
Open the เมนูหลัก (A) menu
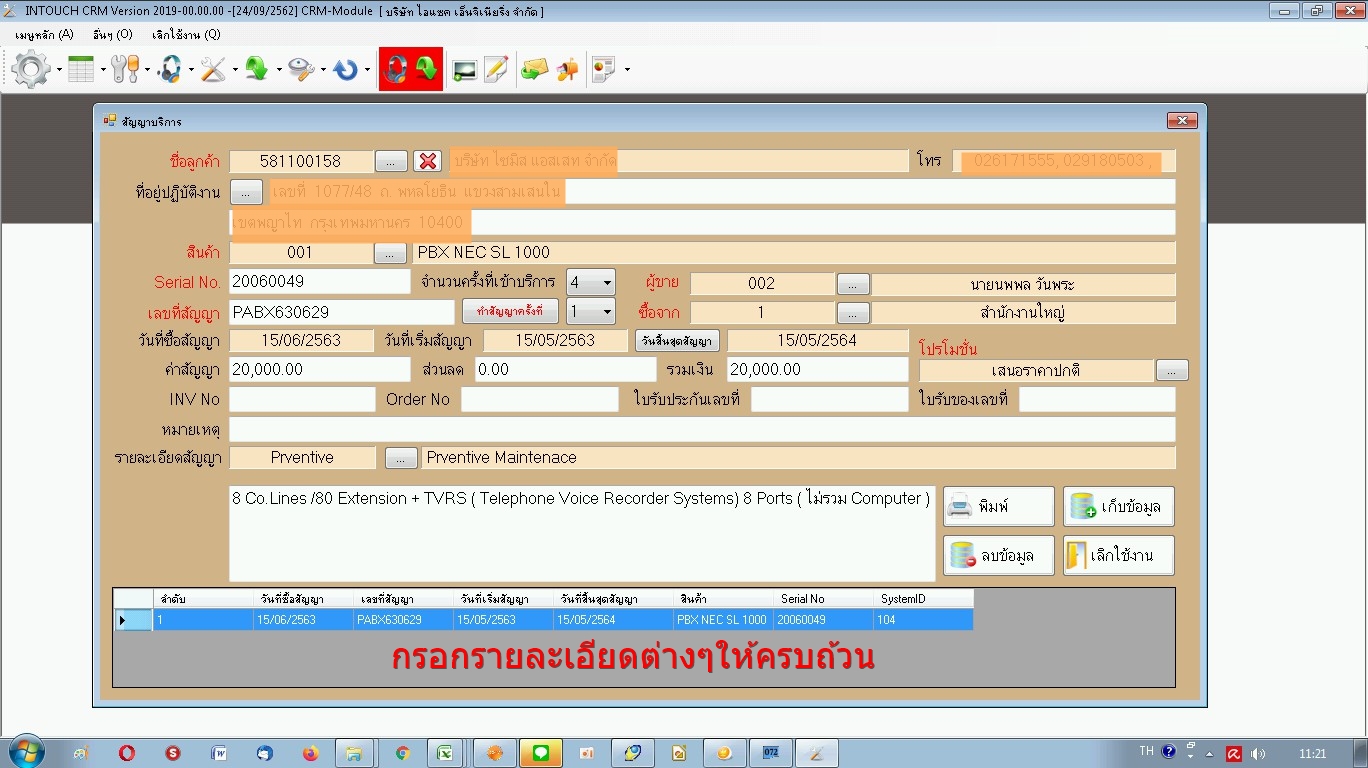pyautogui.click(x=44, y=34)
